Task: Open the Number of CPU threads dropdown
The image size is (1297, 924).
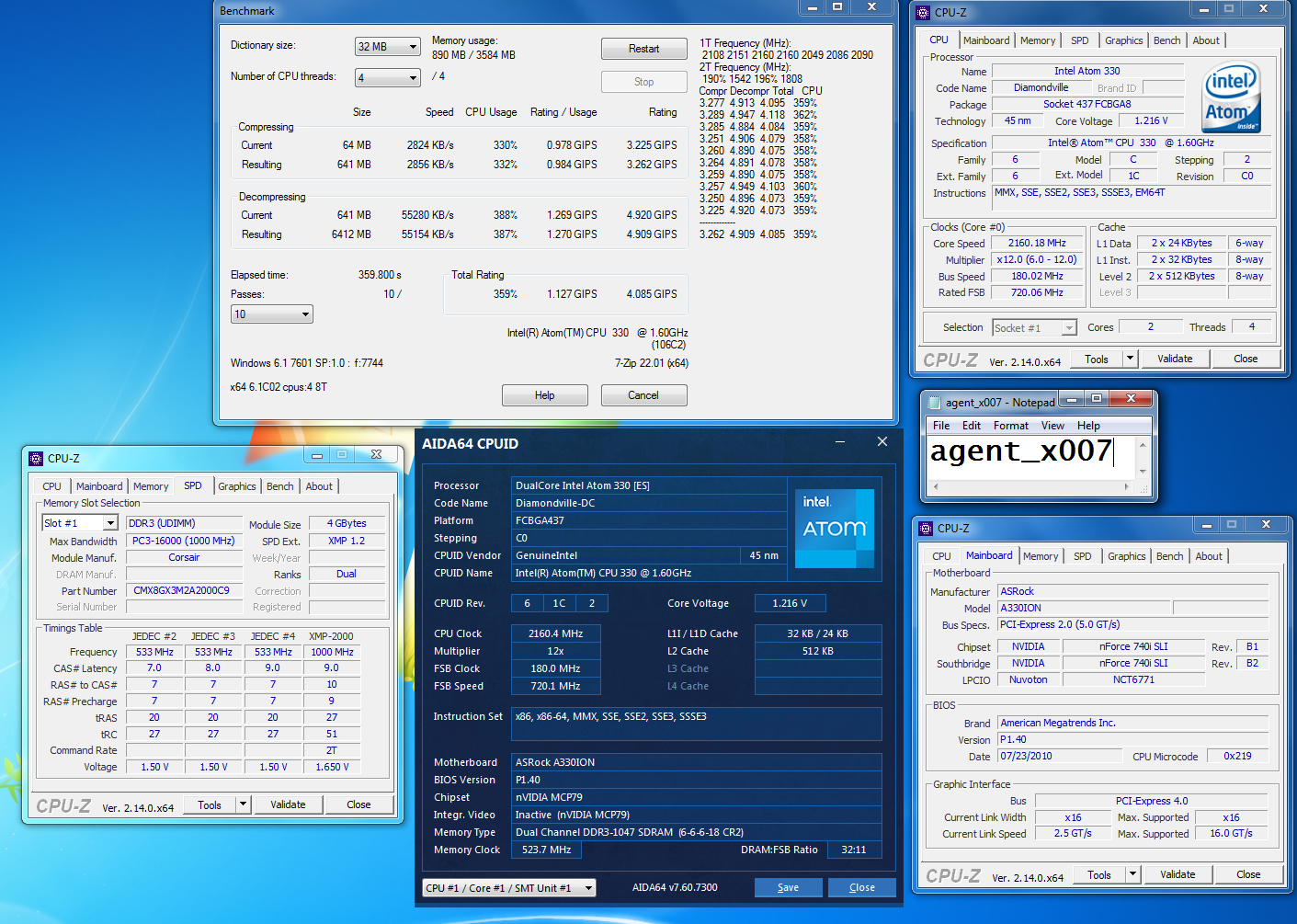Action: pyautogui.click(x=388, y=77)
